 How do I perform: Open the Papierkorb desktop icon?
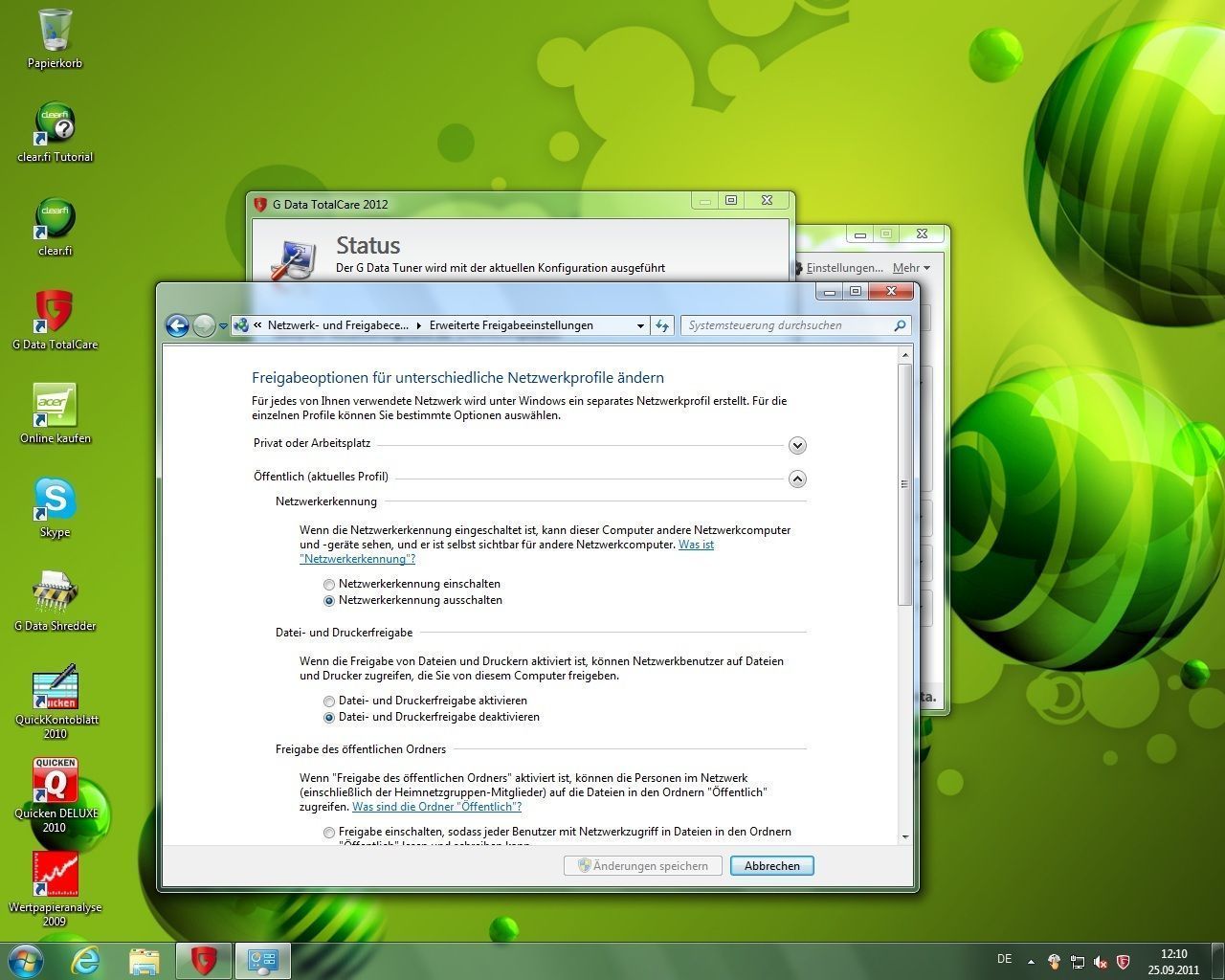(55, 38)
